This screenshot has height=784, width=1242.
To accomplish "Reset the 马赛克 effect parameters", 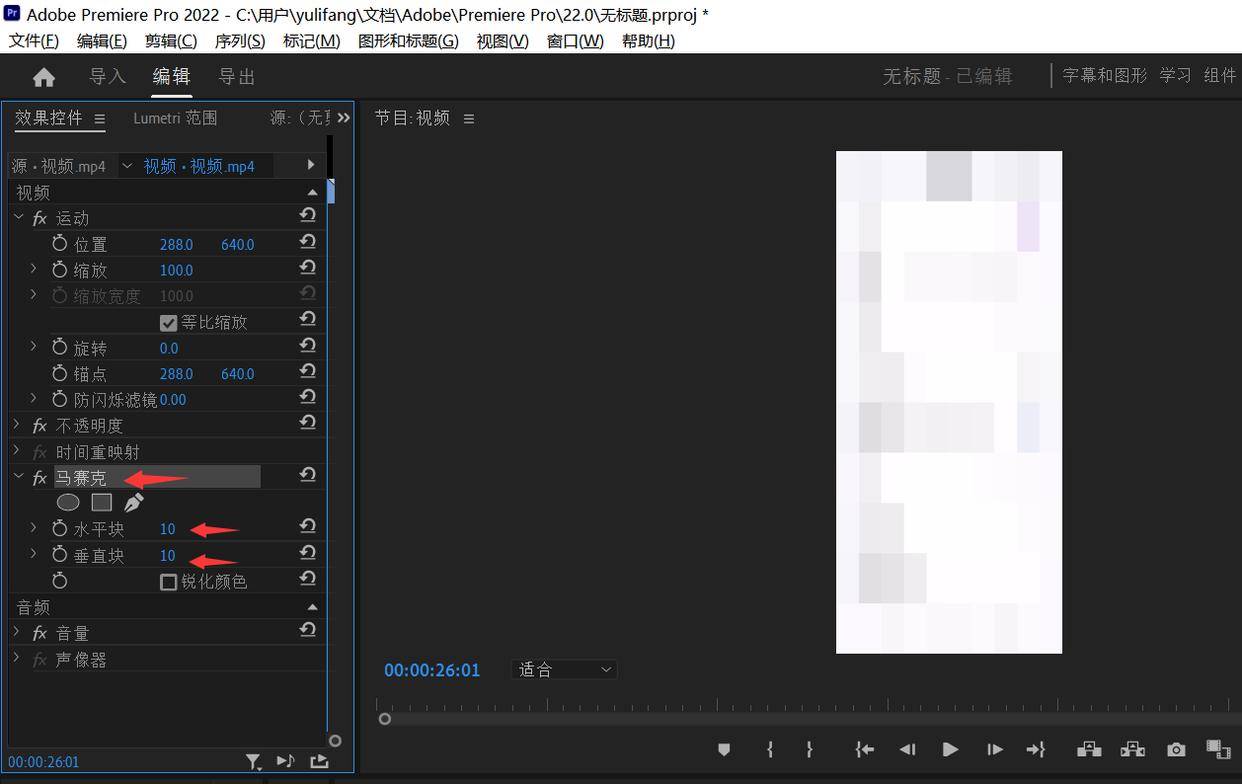I will (308, 475).
